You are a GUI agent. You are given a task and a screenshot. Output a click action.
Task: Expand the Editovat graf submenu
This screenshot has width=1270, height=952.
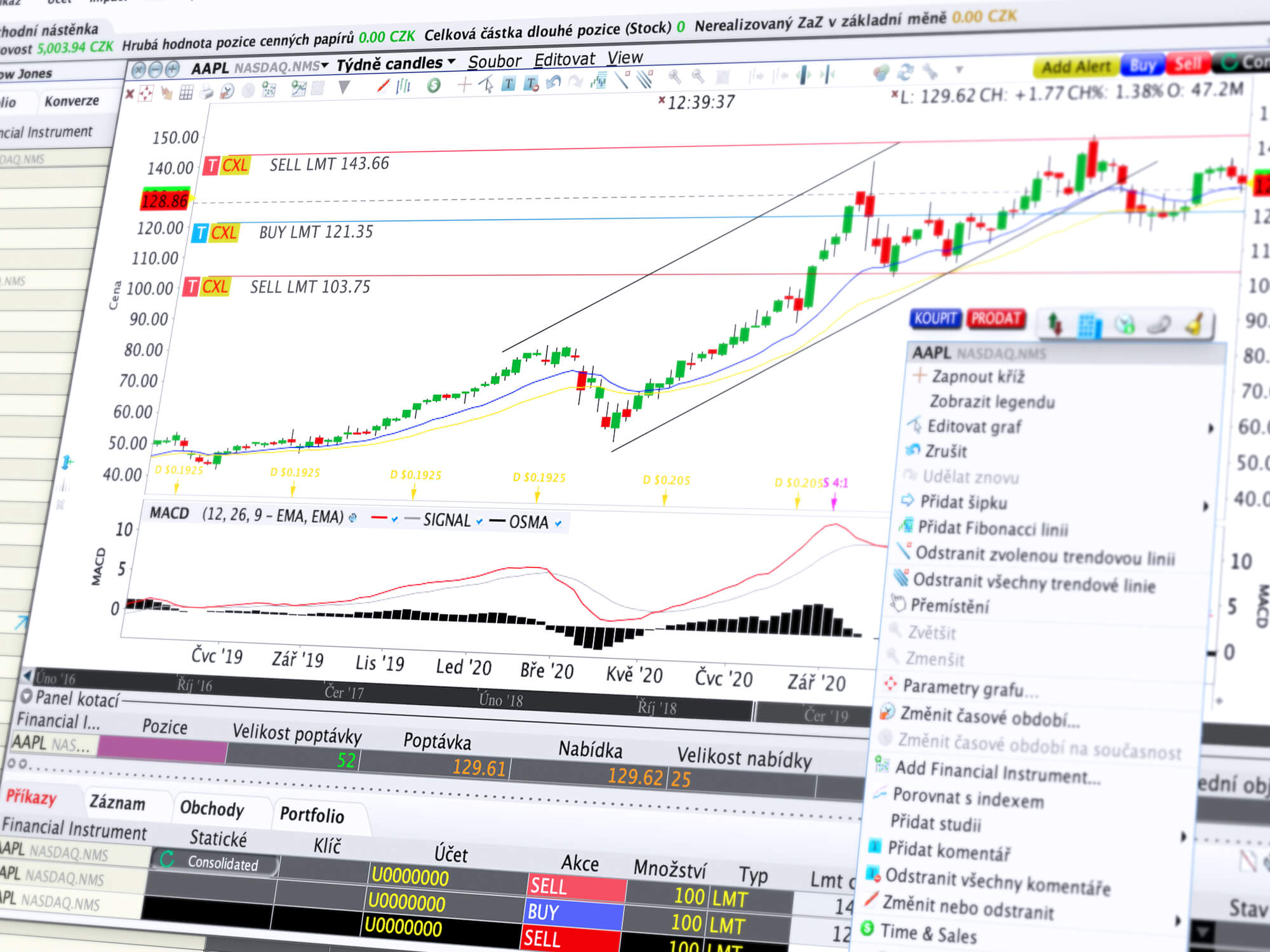(x=1210, y=429)
